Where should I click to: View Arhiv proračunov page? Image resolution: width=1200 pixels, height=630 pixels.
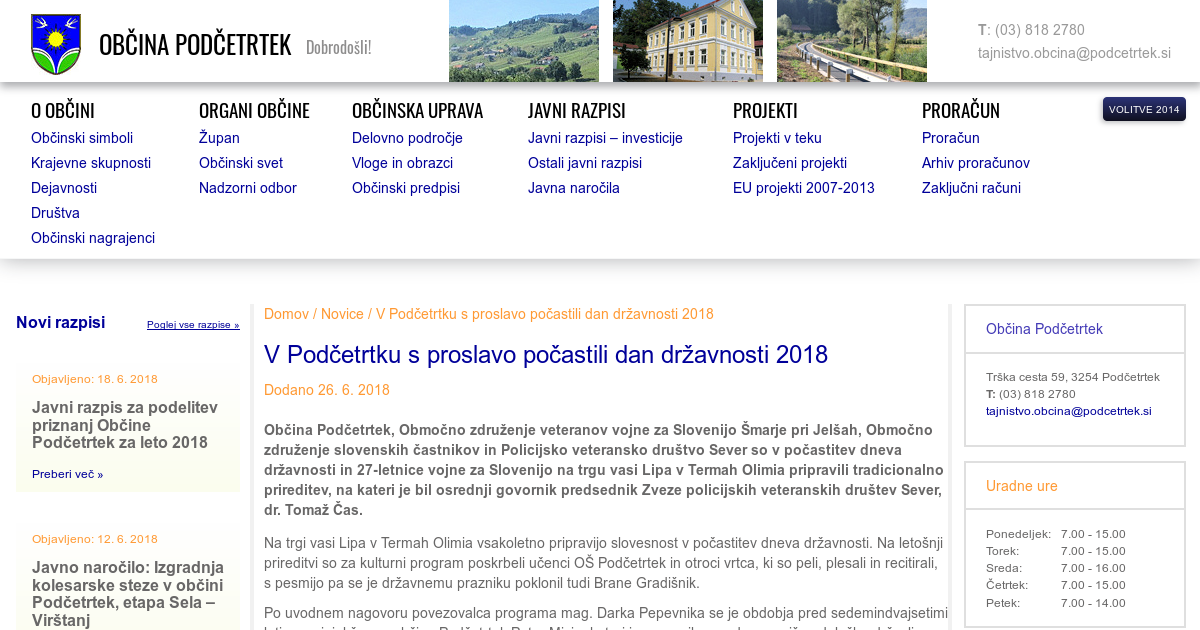(975, 163)
